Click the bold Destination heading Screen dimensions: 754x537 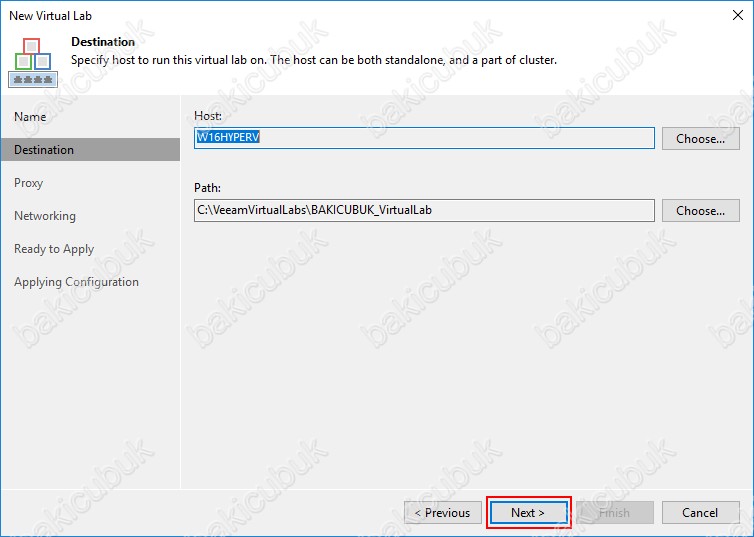(103, 42)
